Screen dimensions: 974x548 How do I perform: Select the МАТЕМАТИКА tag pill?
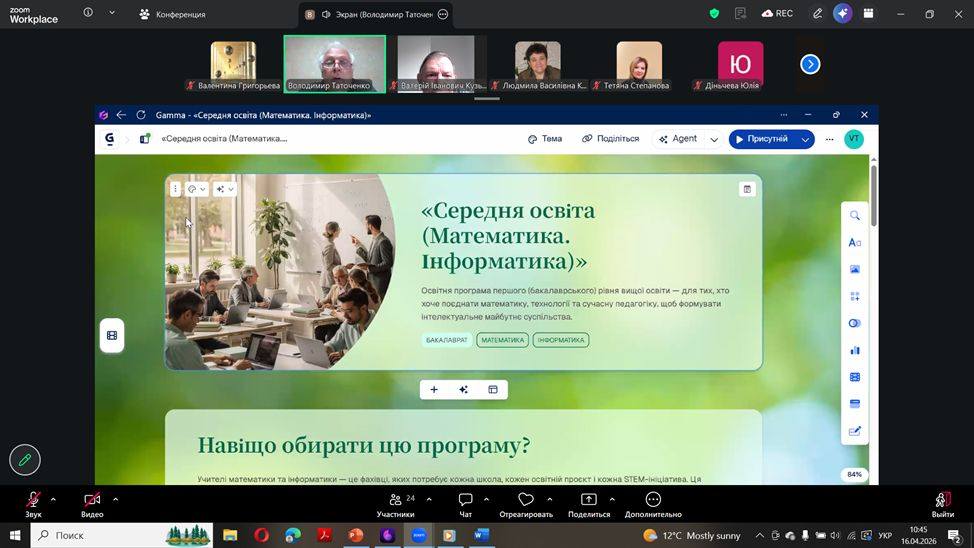click(x=502, y=340)
